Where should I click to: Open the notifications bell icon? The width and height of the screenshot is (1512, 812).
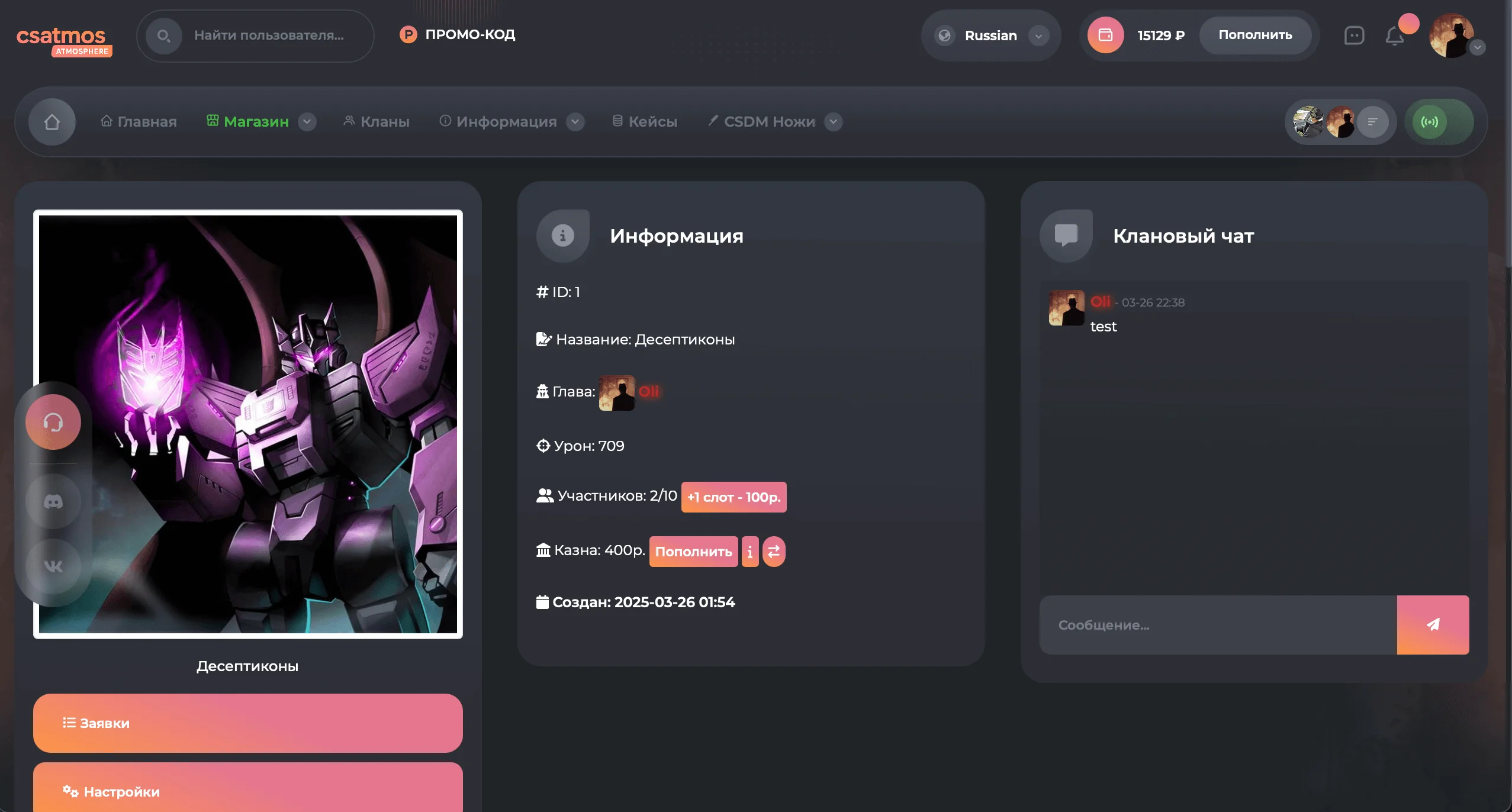pos(1395,37)
